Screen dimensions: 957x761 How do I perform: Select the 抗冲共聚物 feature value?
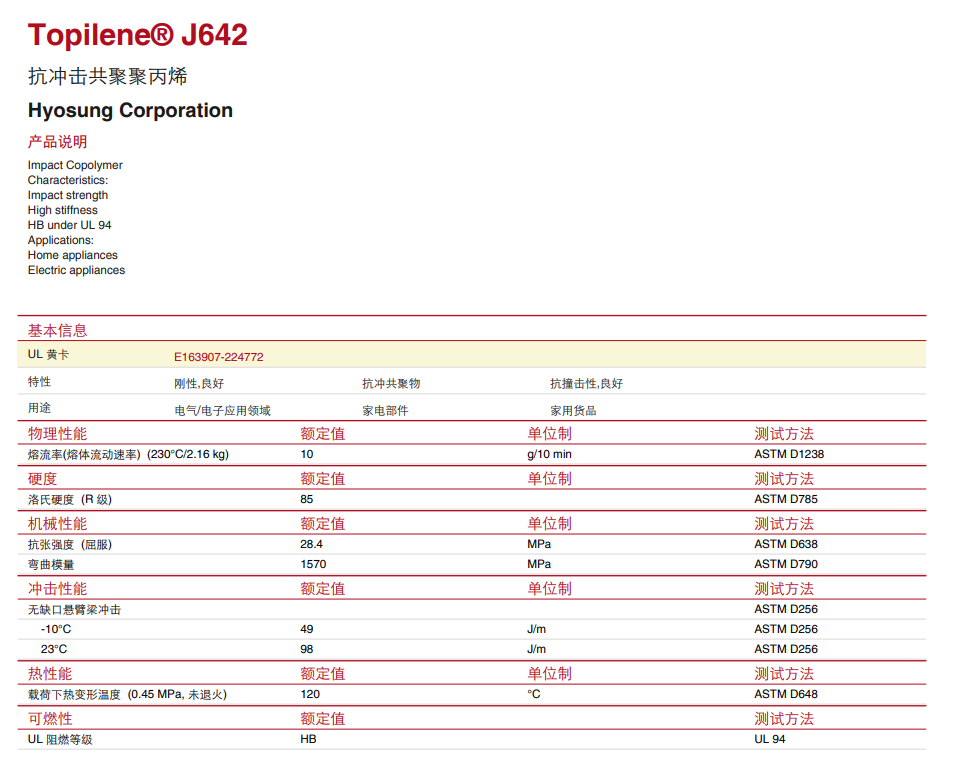tap(391, 384)
